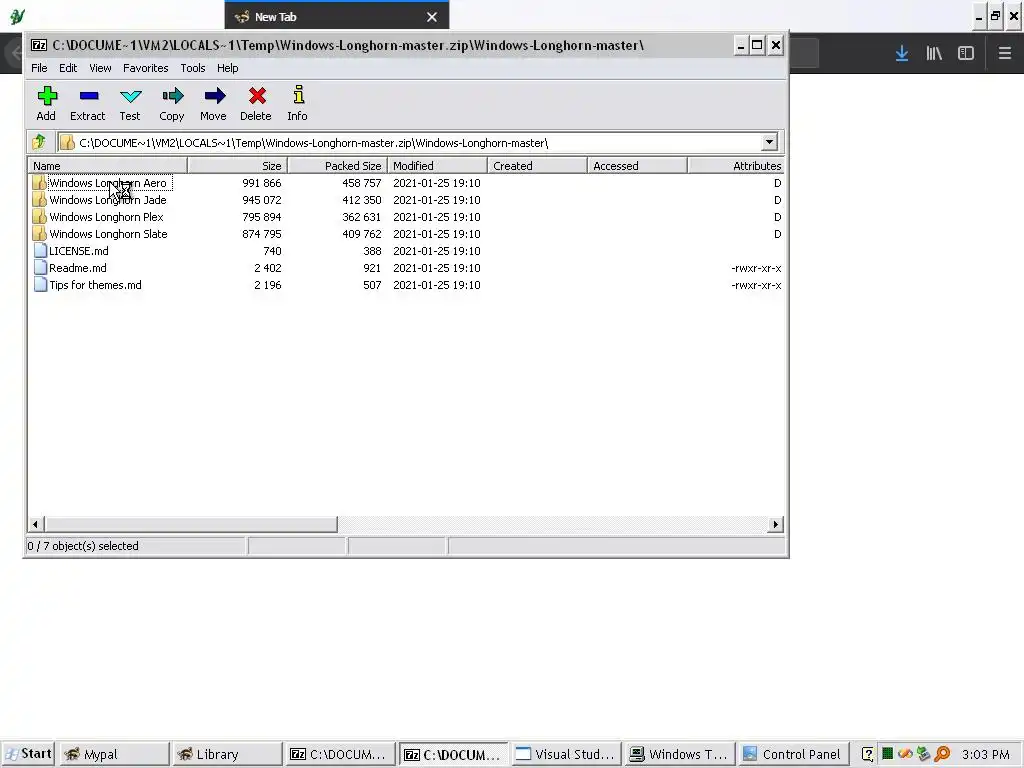The height and width of the screenshot is (768, 1024).
Task: Click the green square tray icon
Action: (x=887, y=754)
